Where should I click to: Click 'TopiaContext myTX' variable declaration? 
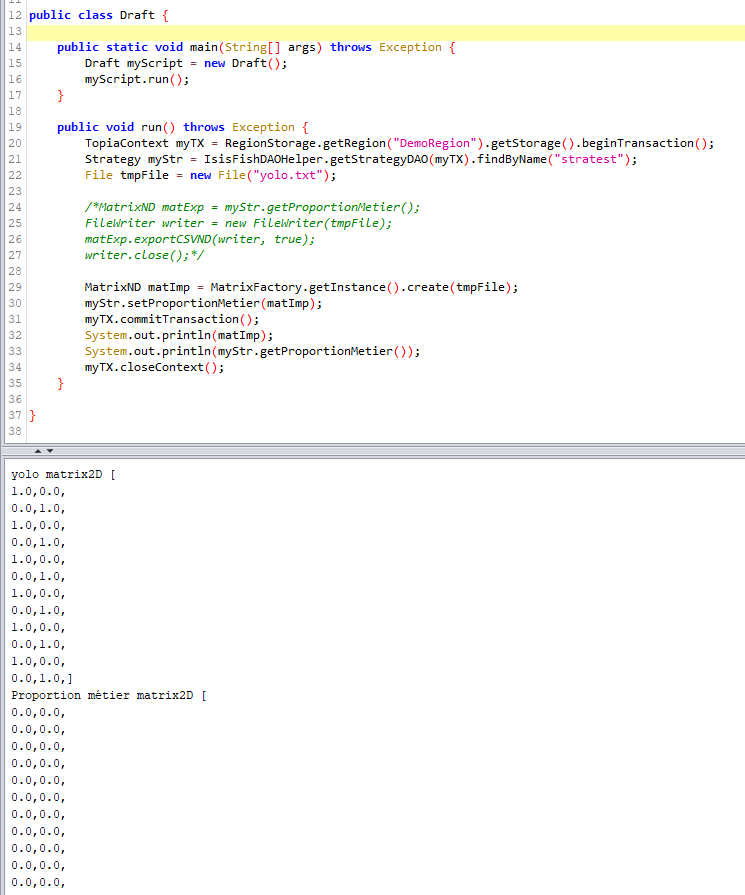[144, 143]
